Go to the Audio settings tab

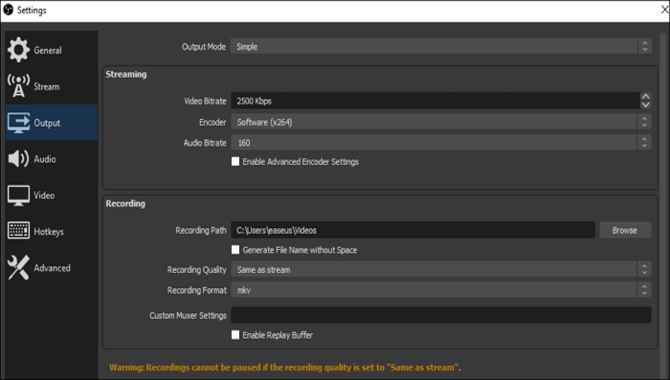point(51,159)
